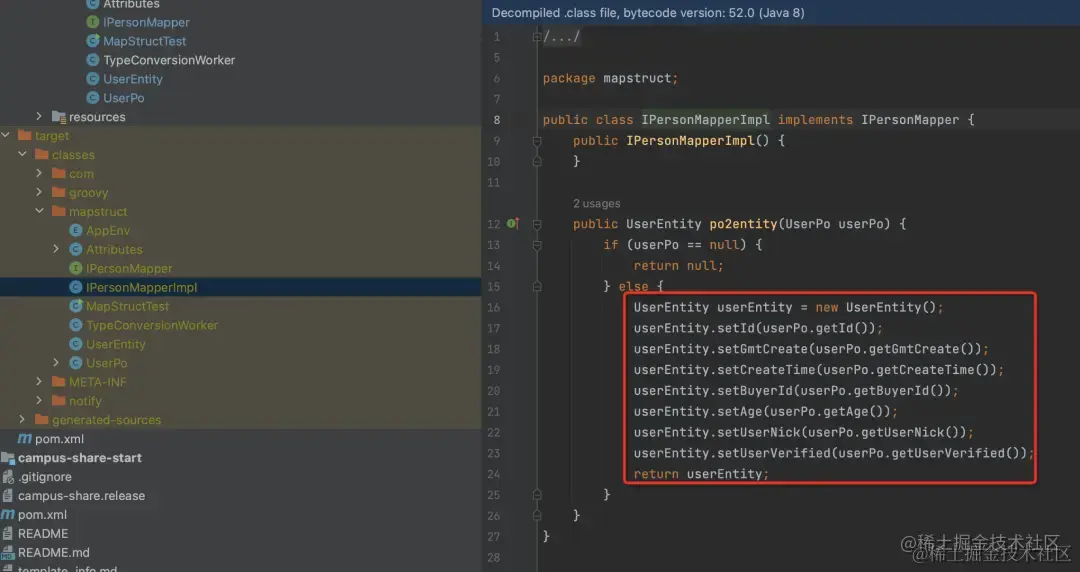Click the setUserVerified call on line 23
Viewport: 1080px width, 572px height.
point(774,453)
